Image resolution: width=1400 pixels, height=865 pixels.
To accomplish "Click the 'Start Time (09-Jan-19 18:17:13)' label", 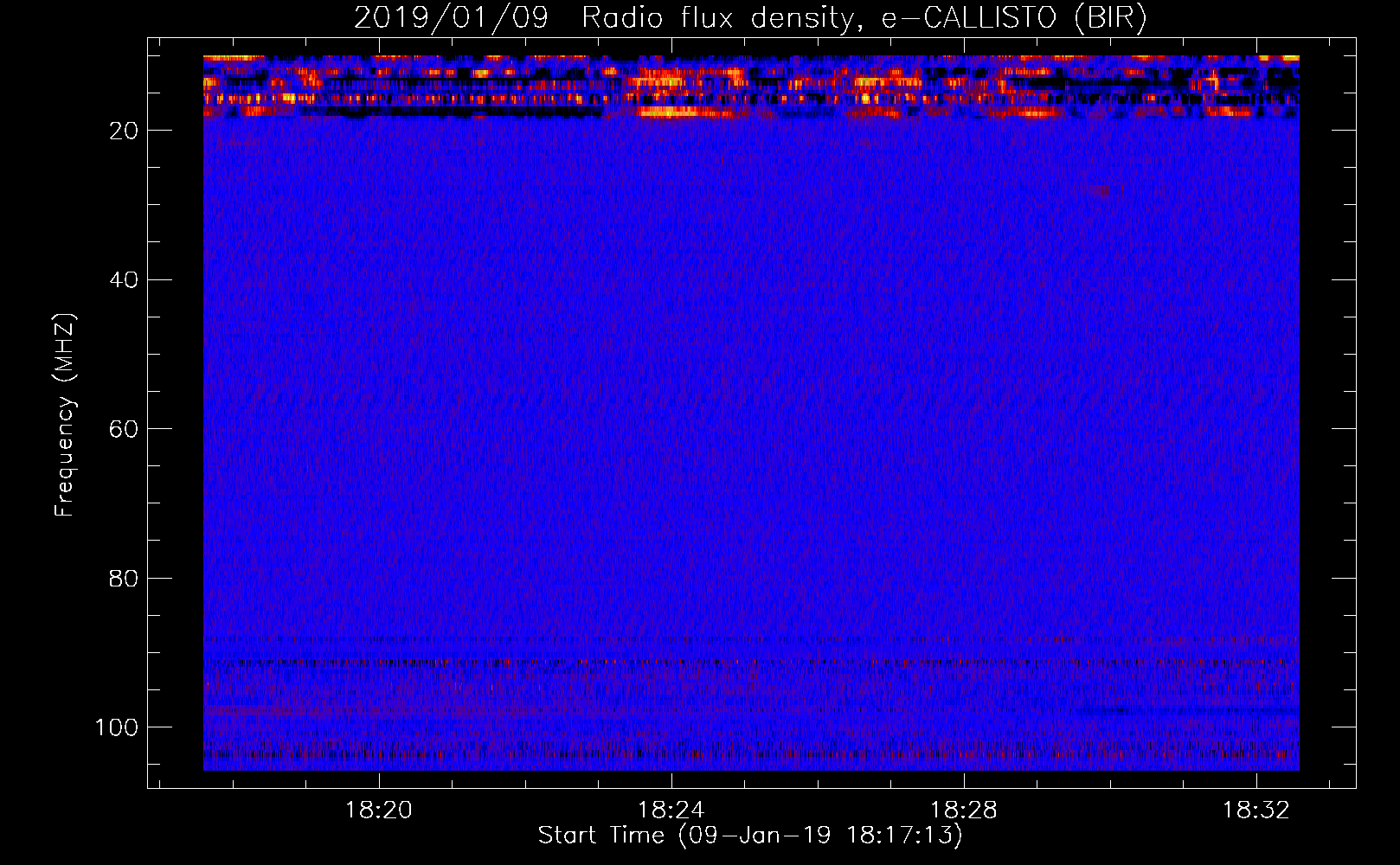I will pos(750,836).
